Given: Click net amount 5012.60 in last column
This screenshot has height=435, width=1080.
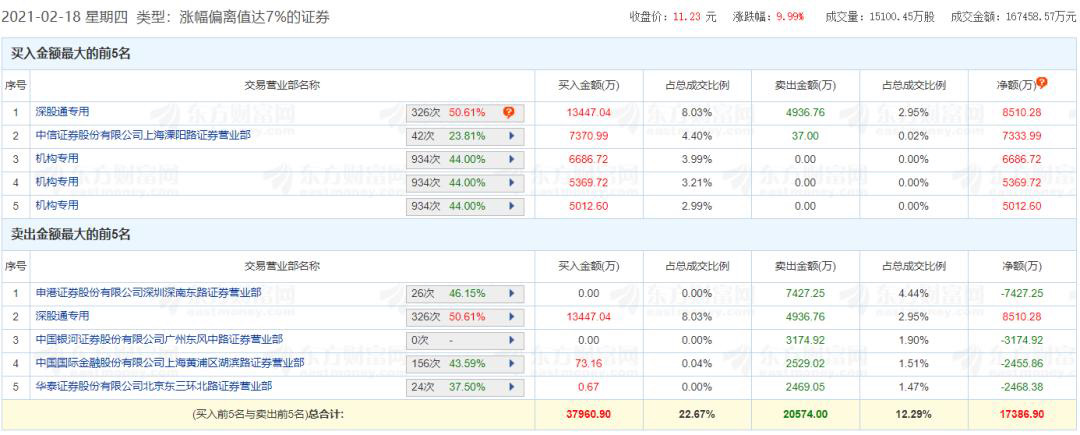Looking at the screenshot, I should pyautogui.click(x=1022, y=206).
